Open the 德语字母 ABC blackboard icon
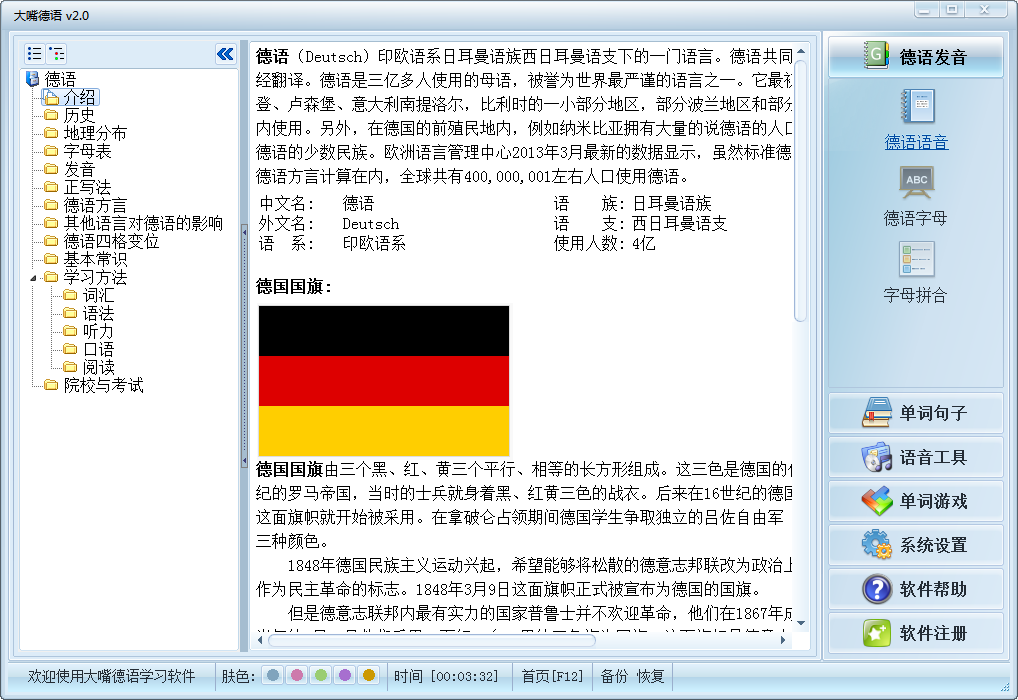The height and width of the screenshot is (700, 1018). tap(917, 183)
